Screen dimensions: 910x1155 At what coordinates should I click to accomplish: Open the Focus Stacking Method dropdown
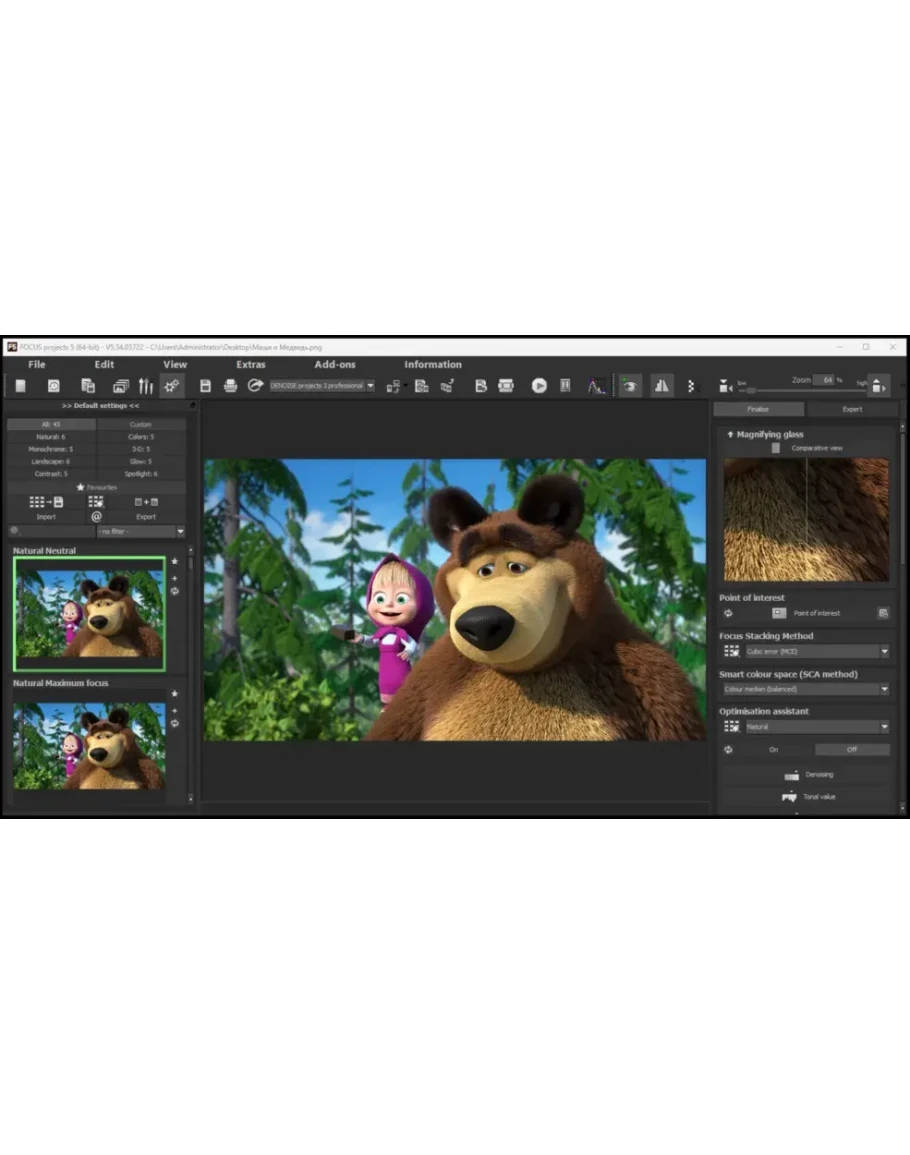click(x=817, y=652)
